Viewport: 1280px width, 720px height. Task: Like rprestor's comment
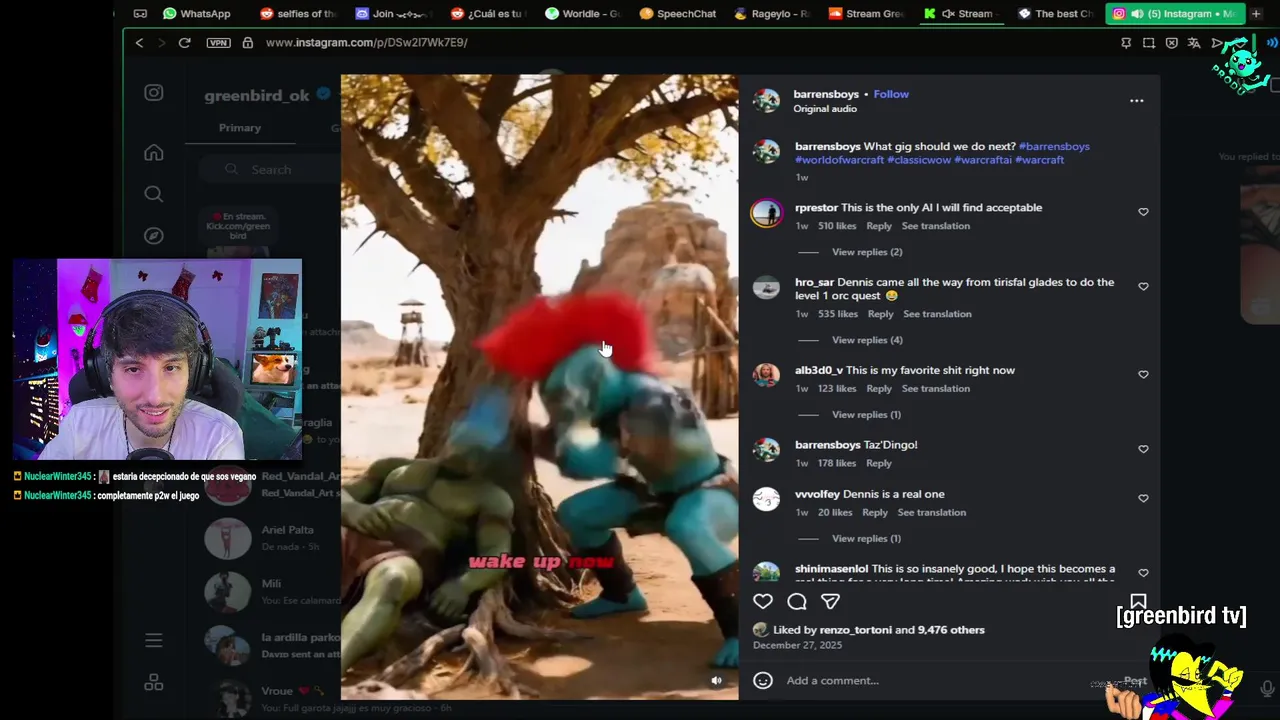(x=1143, y=212)
